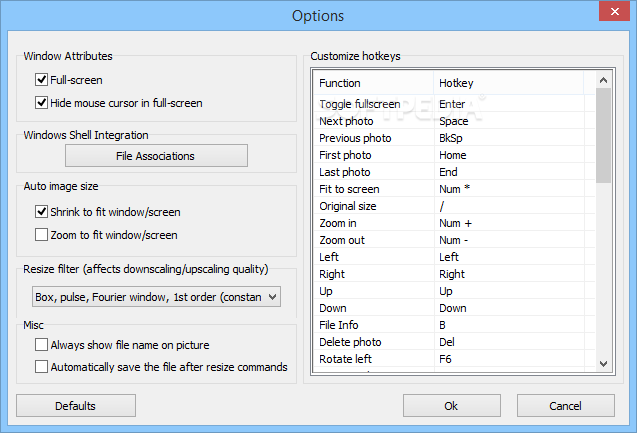Check Always show file name on picture
637x433 pixels.
point(41,345)
